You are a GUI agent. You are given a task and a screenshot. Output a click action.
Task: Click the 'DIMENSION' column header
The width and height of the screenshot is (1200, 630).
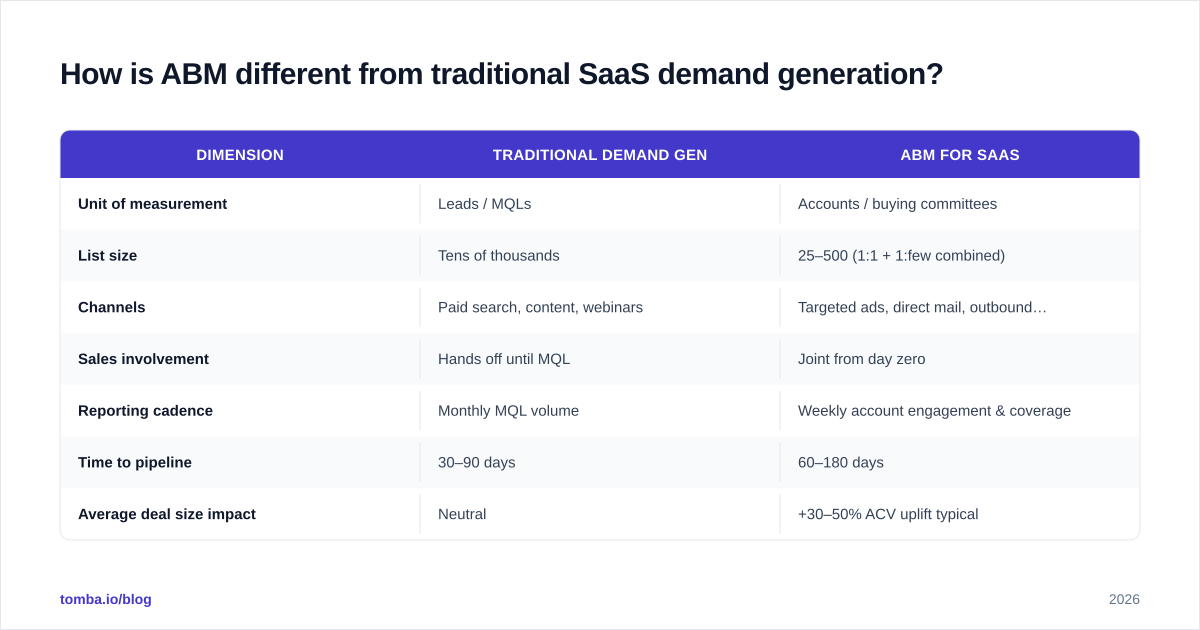click(240, 155)
